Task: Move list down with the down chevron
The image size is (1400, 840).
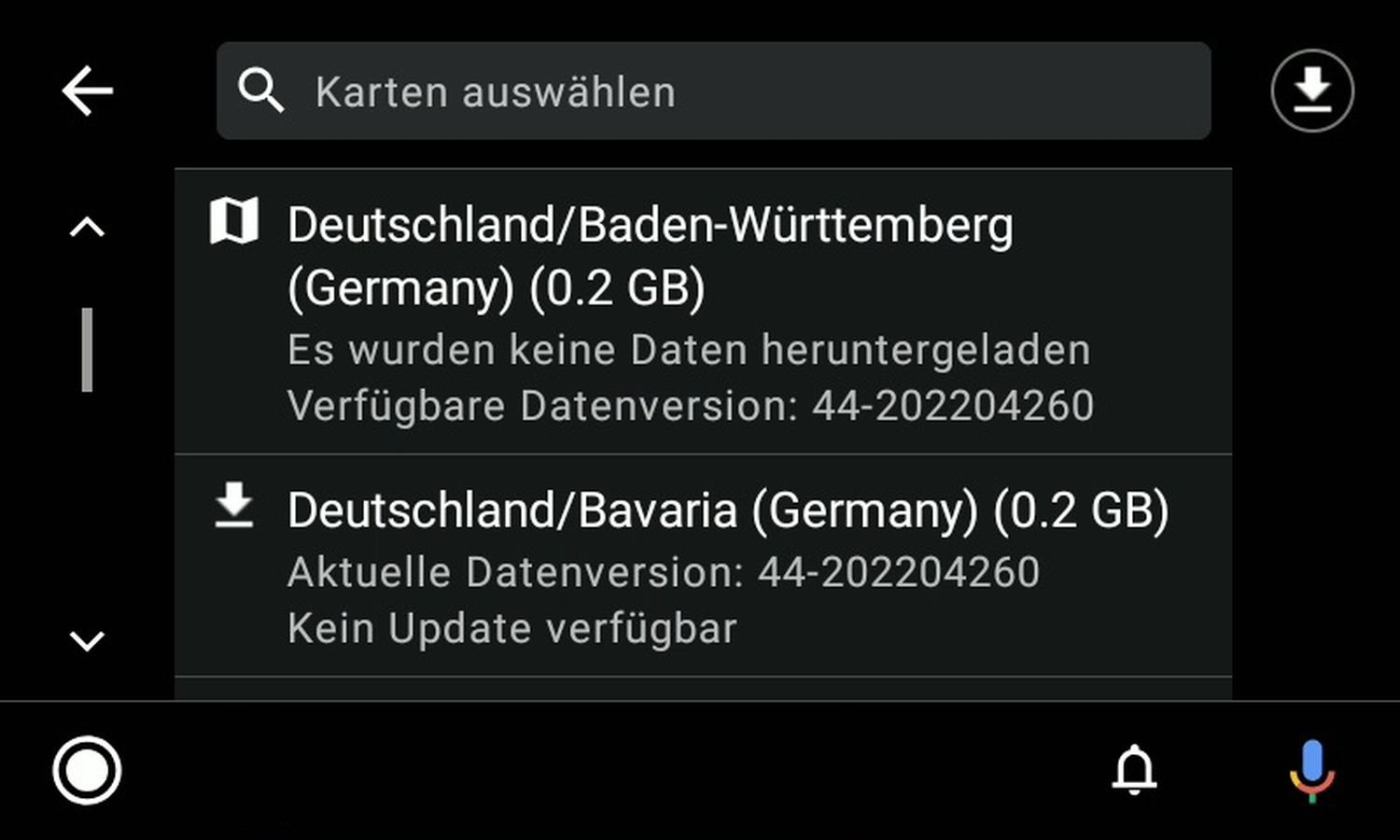Action: (x=87, y=640)
